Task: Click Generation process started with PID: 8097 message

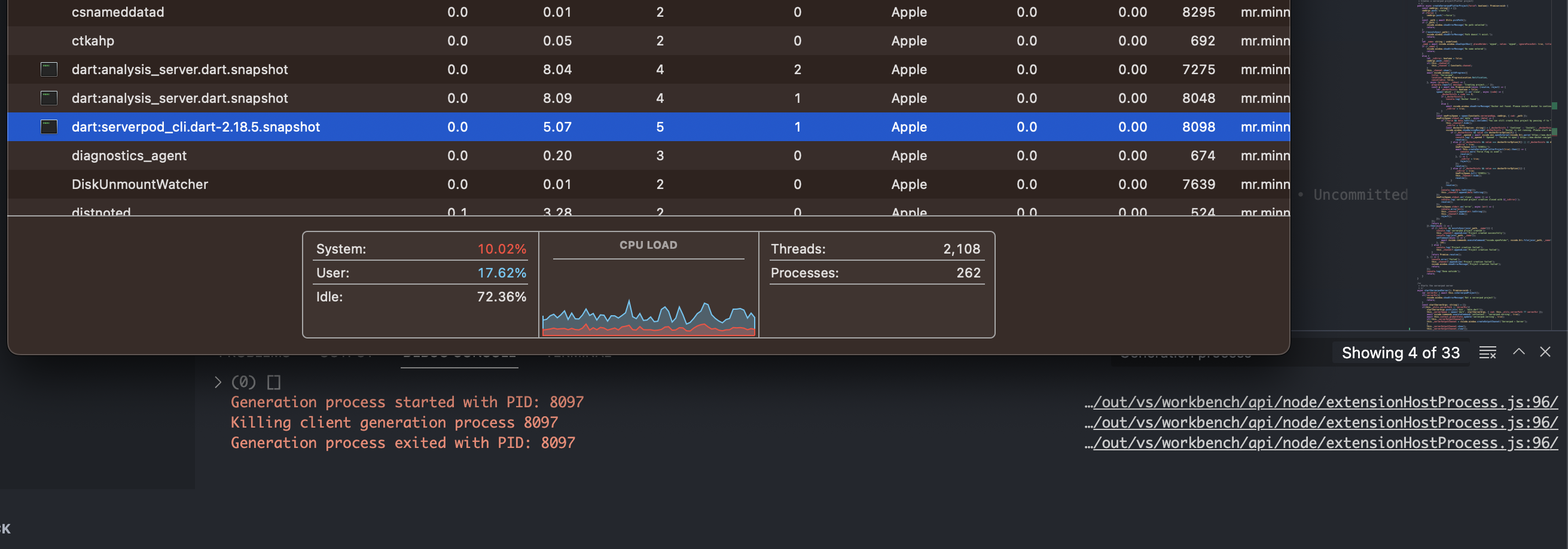Action: point(407,402)
